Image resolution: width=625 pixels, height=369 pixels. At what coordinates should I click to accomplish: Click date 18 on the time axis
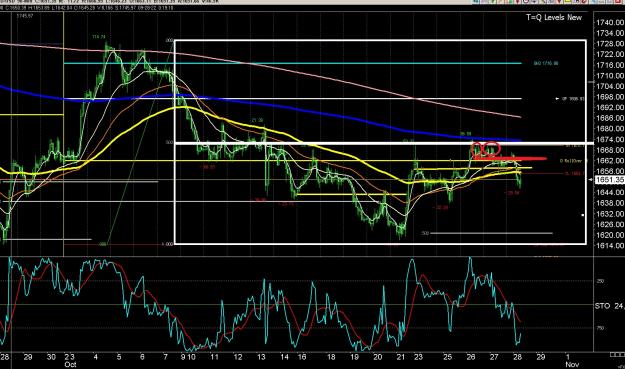pos(331,357)
